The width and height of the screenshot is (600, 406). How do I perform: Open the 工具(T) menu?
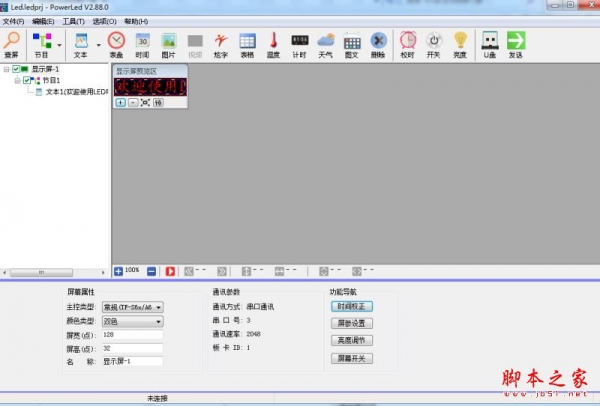pyautogui.click(x=73, y=20)
